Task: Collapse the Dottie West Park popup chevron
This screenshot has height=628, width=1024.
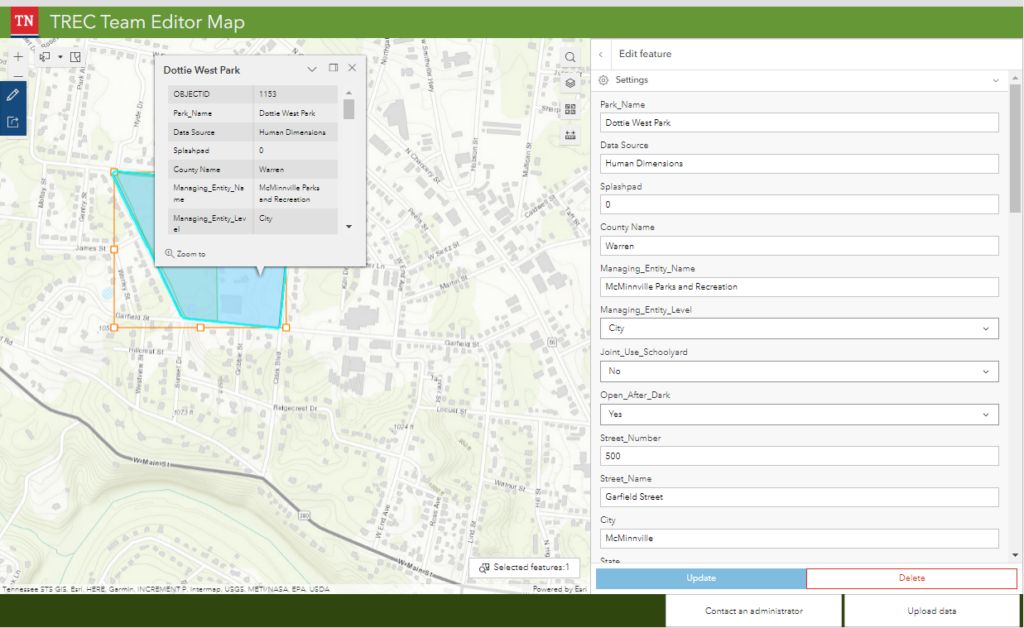Action: click(x=312, y=69)
